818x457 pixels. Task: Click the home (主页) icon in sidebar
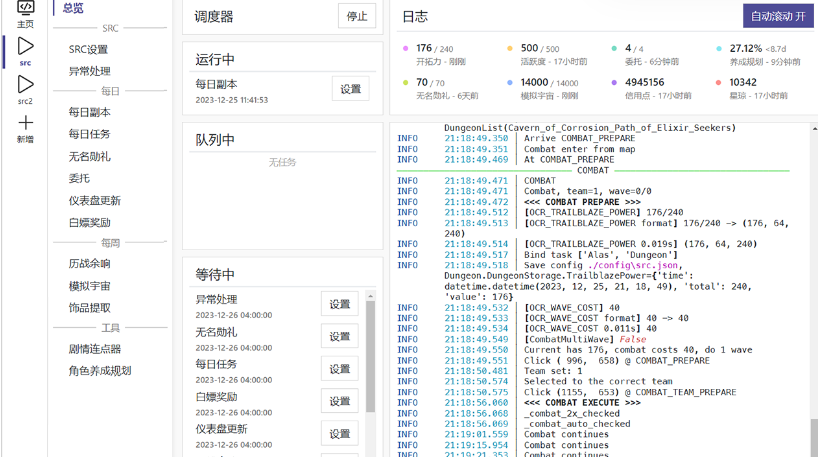point(25,10)
